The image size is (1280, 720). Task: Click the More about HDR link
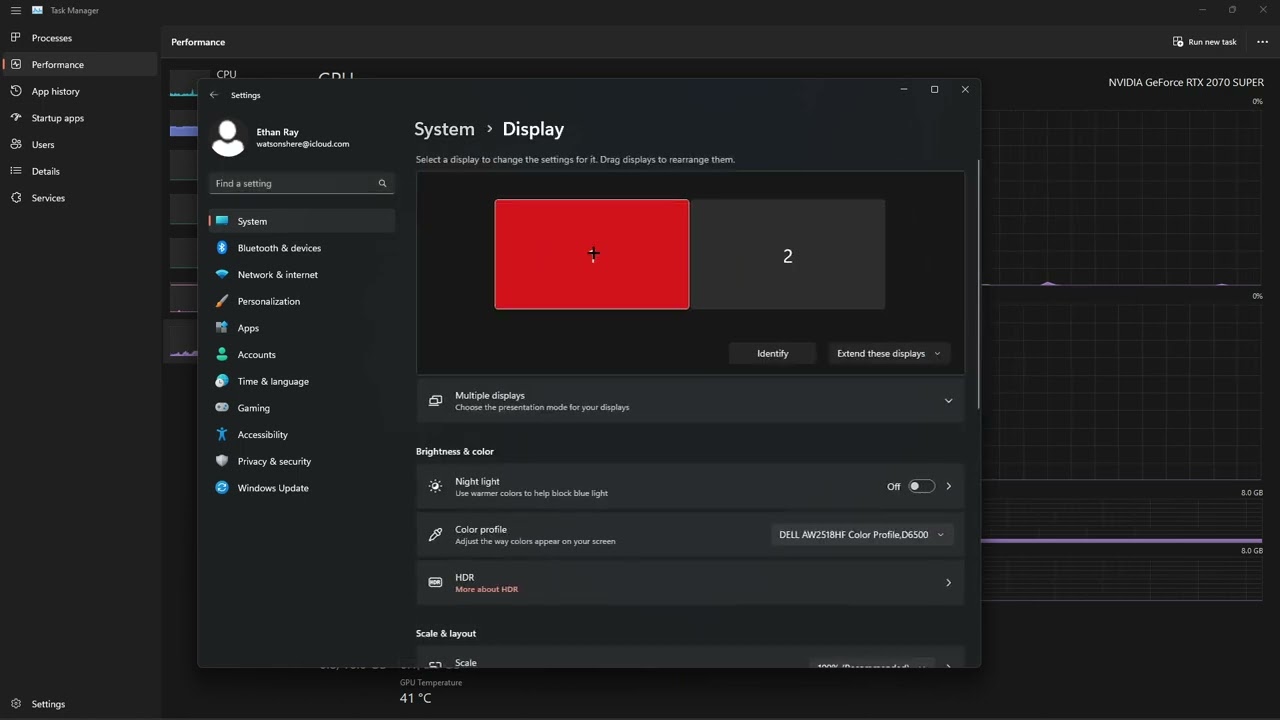point(487,590)
